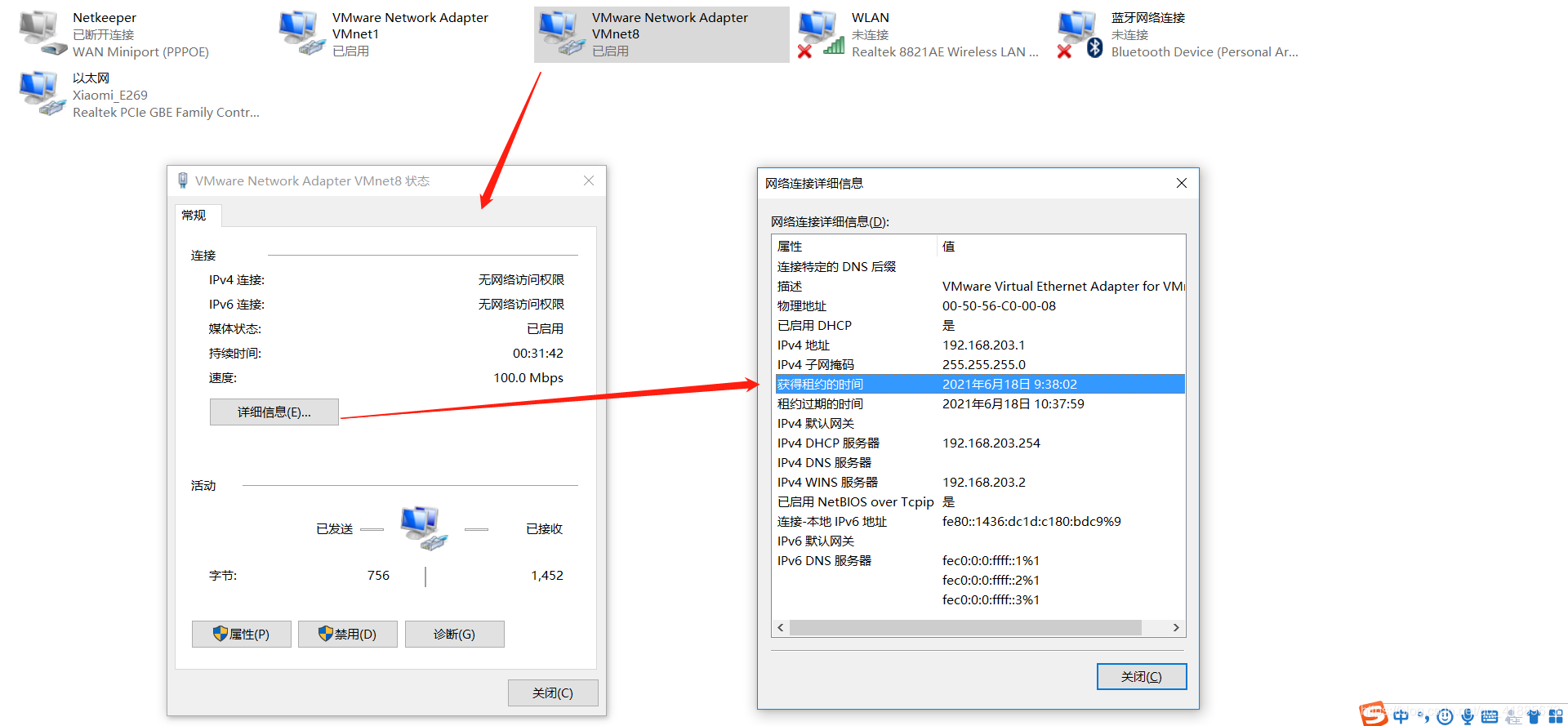Toggle the Sogou punctuation mode icon
This screenshot has height=726, width=1568.
pos(1423,716)
